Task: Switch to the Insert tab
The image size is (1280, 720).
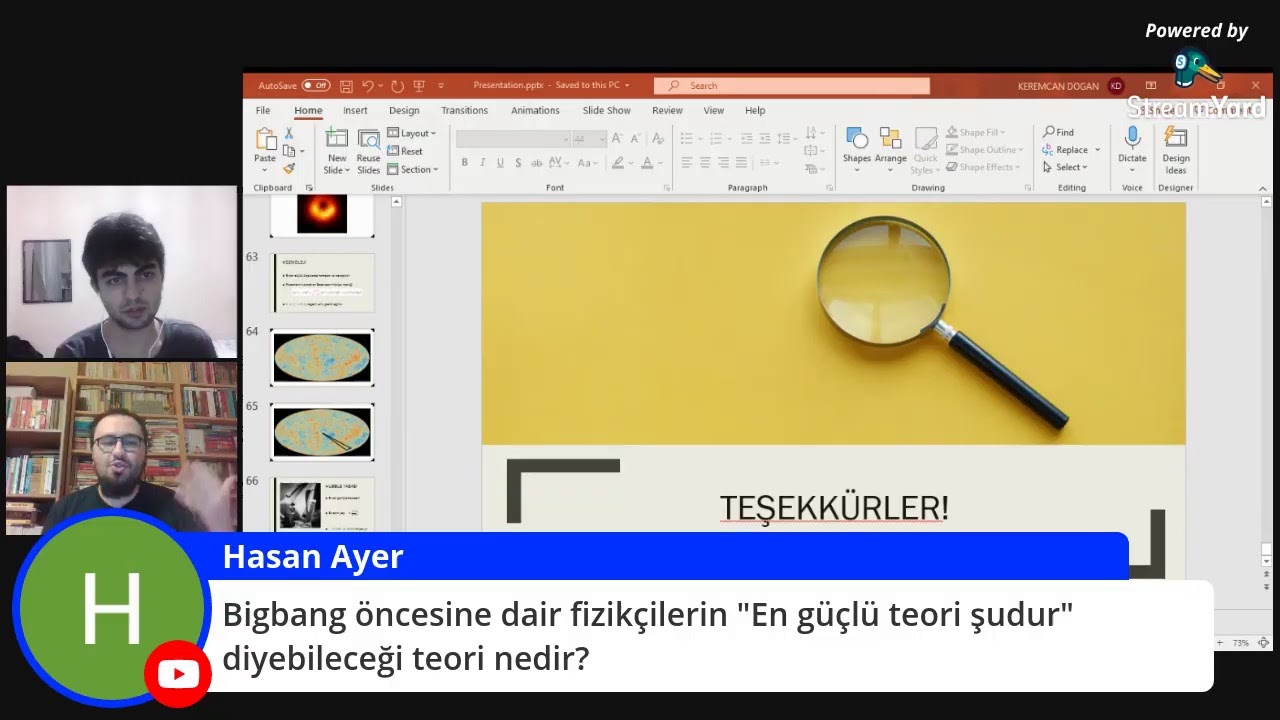Action: pos(355,111)
